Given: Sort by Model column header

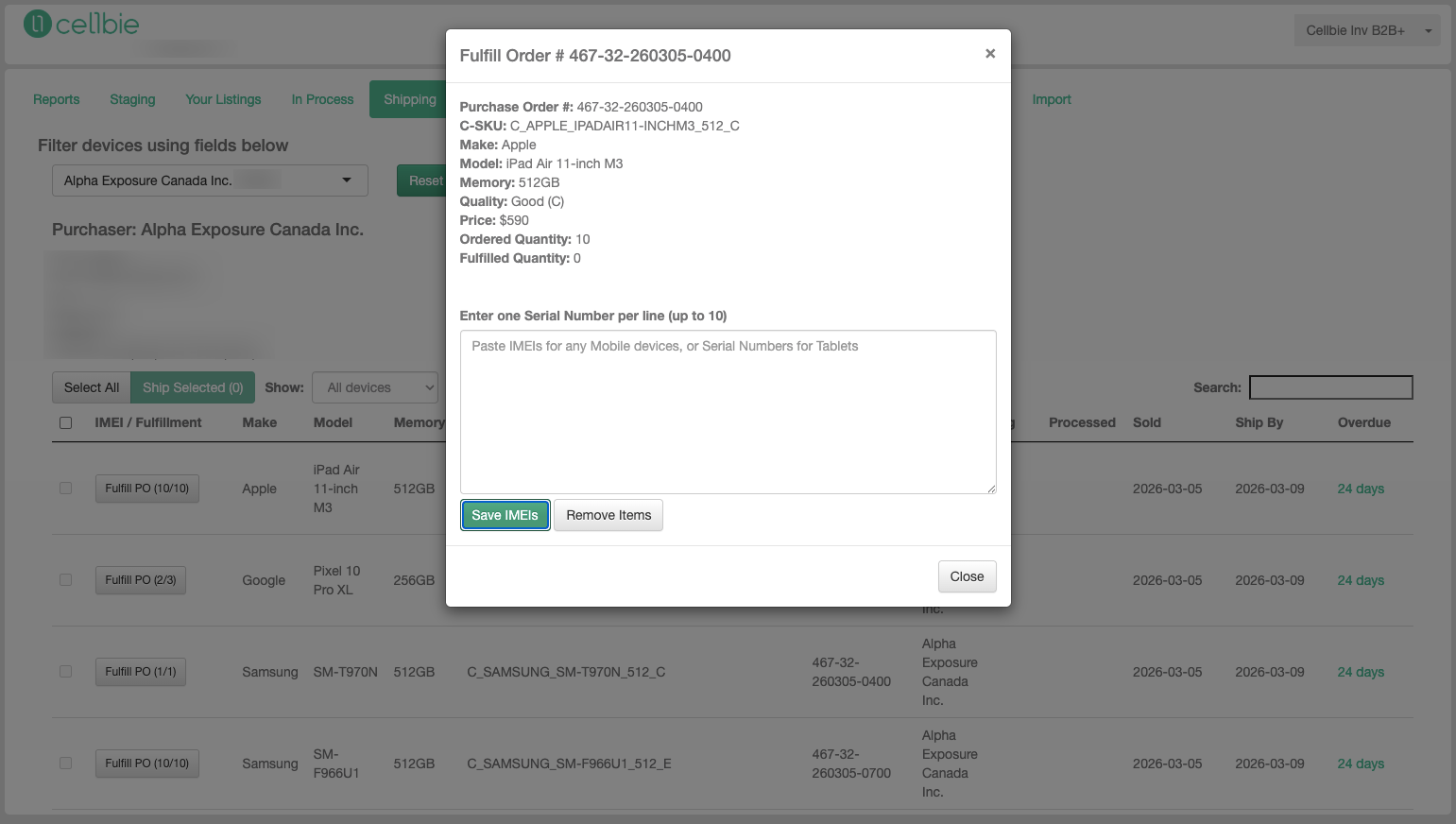Looking at the screenshot, I should (x=333, y=422).
